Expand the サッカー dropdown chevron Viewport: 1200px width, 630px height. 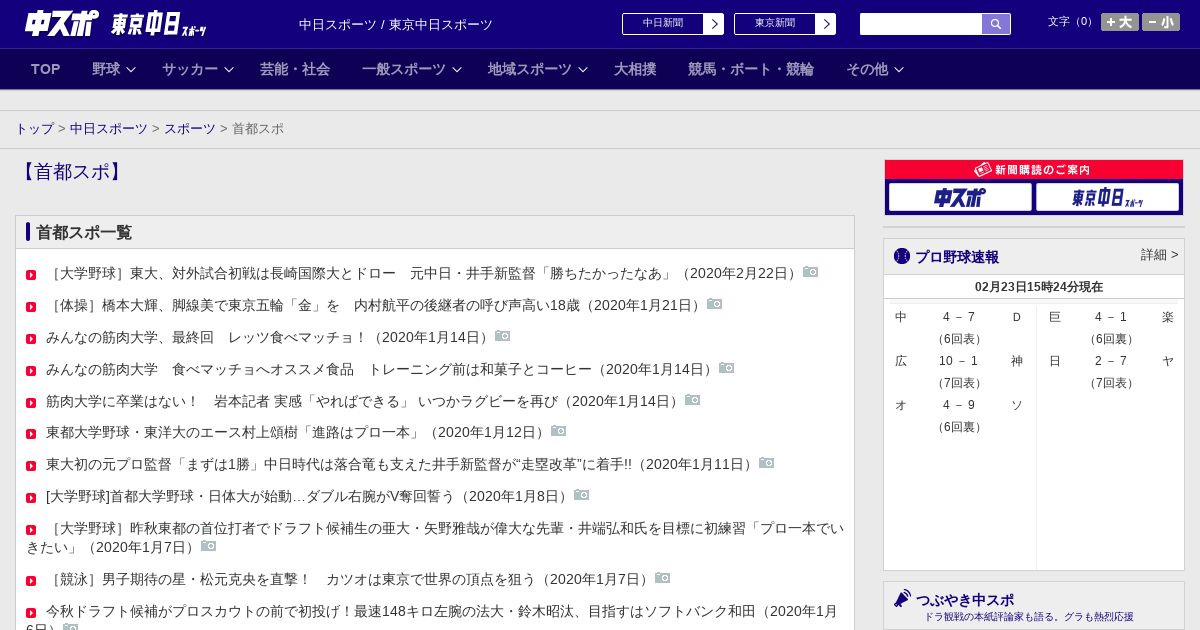pyautogui.click(x=229, y=69)
